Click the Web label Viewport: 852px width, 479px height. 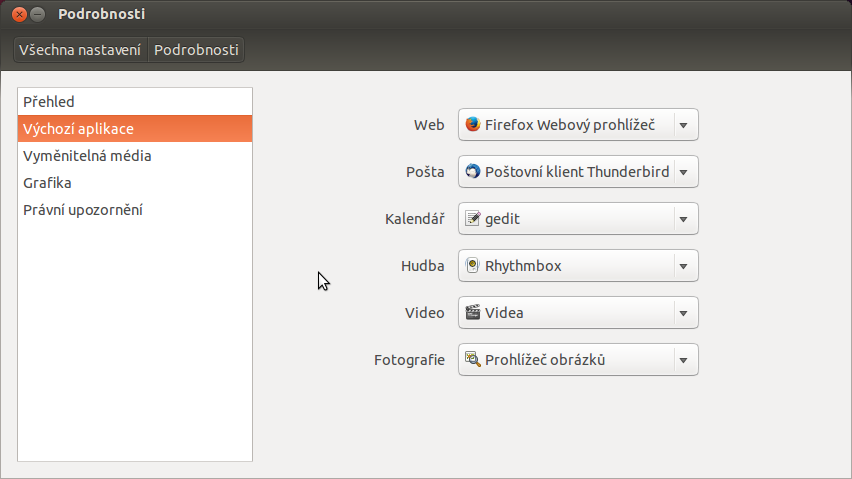[x=429, y=125]
